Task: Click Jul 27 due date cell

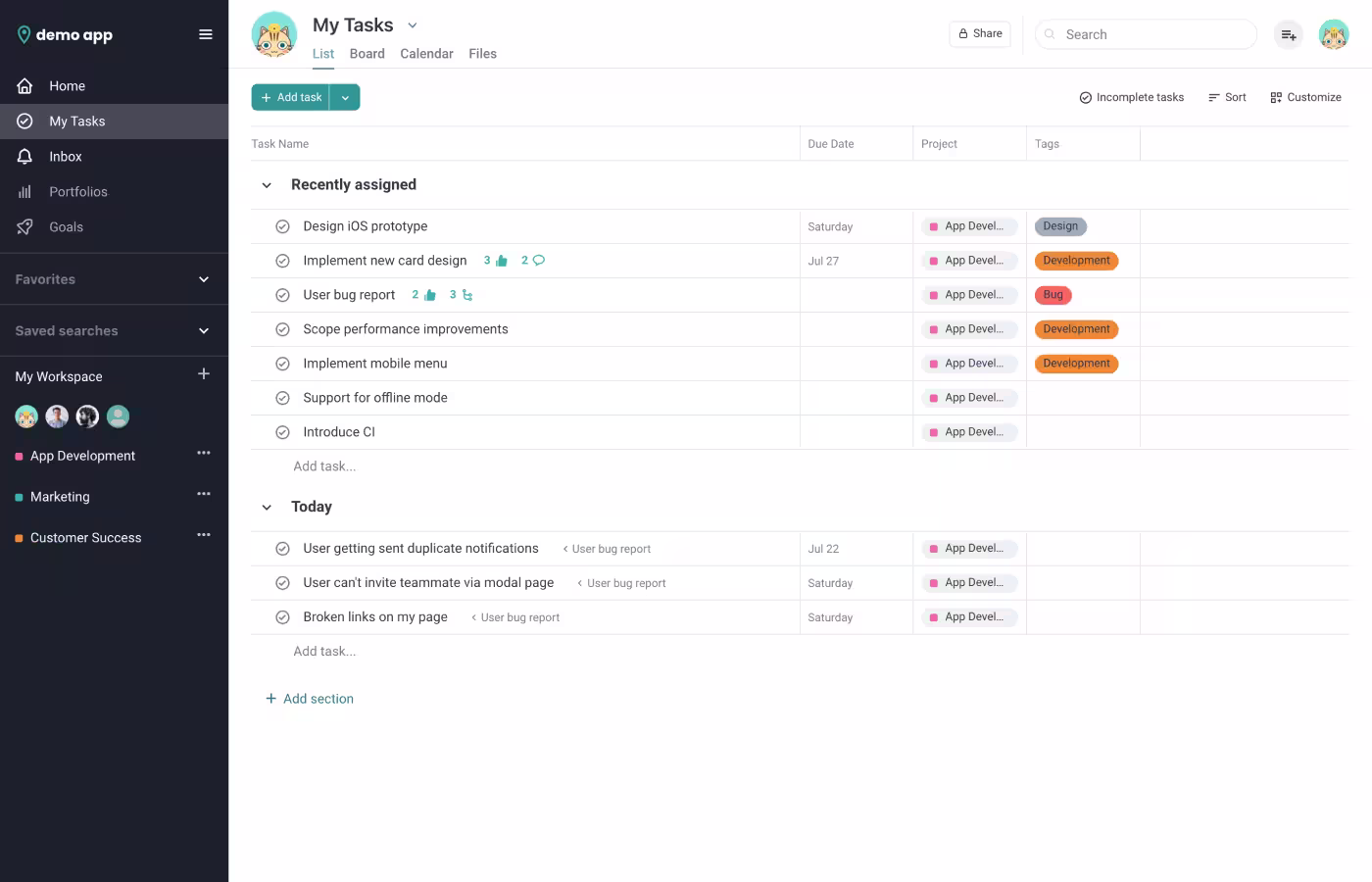Action: coord(856,261)
